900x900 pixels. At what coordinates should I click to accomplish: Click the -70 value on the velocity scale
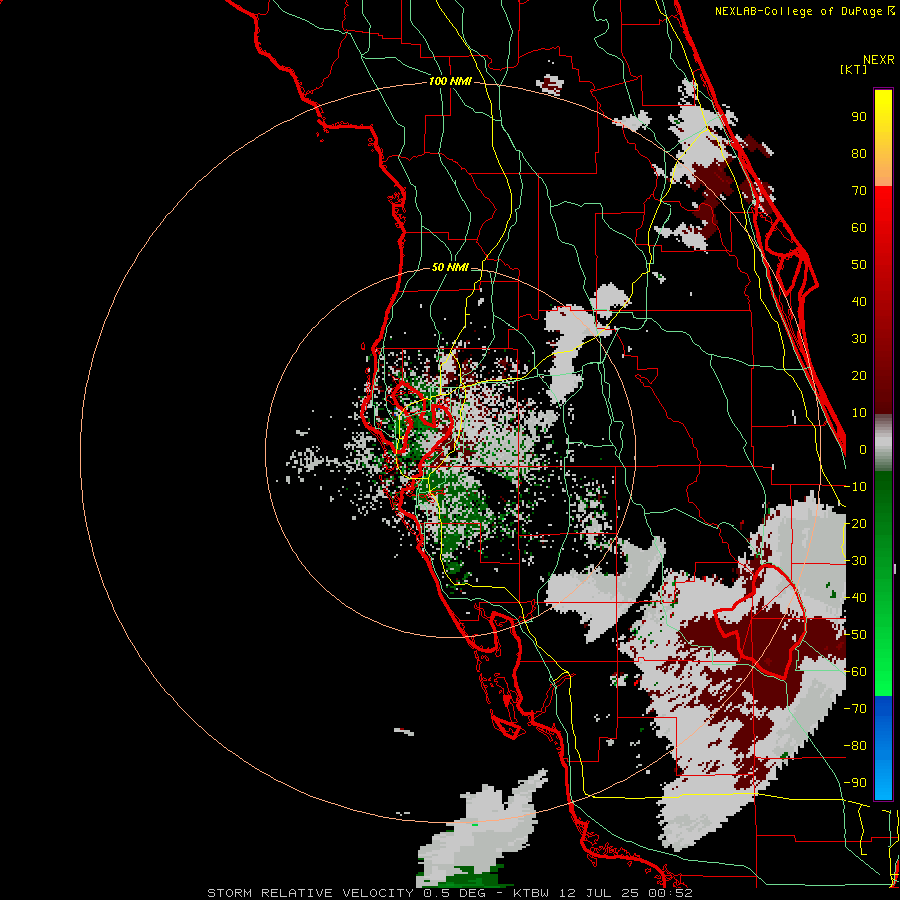(855, 709)
